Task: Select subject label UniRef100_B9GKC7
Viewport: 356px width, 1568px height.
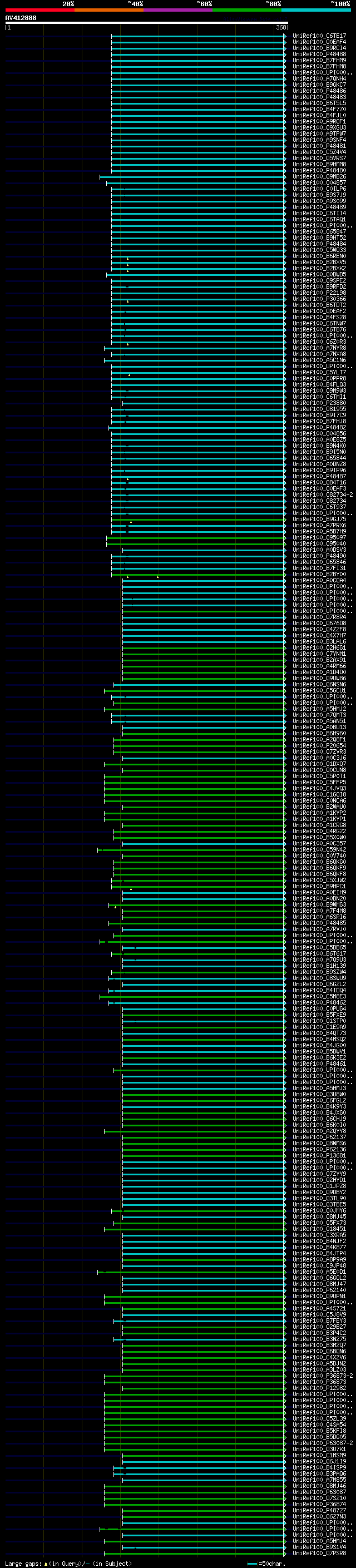Action: pyautogui.click(x=319, y=85)
